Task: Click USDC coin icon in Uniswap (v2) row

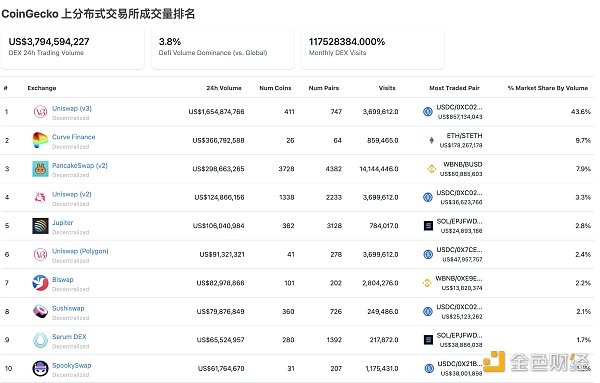Action: [x=428, y=197]
